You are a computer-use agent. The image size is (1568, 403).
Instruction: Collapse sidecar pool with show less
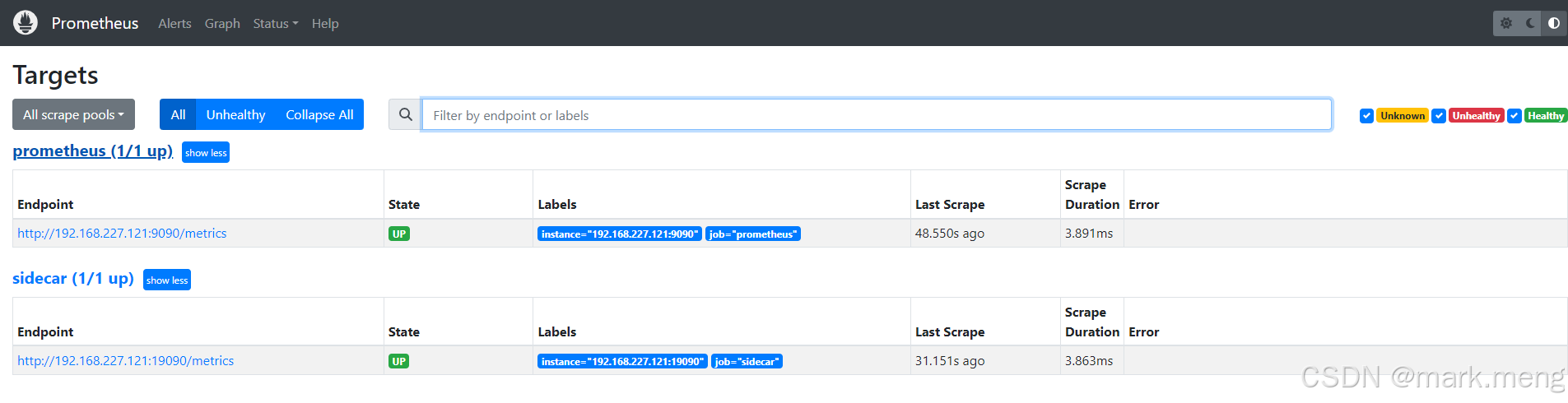[x=167, y=280]
